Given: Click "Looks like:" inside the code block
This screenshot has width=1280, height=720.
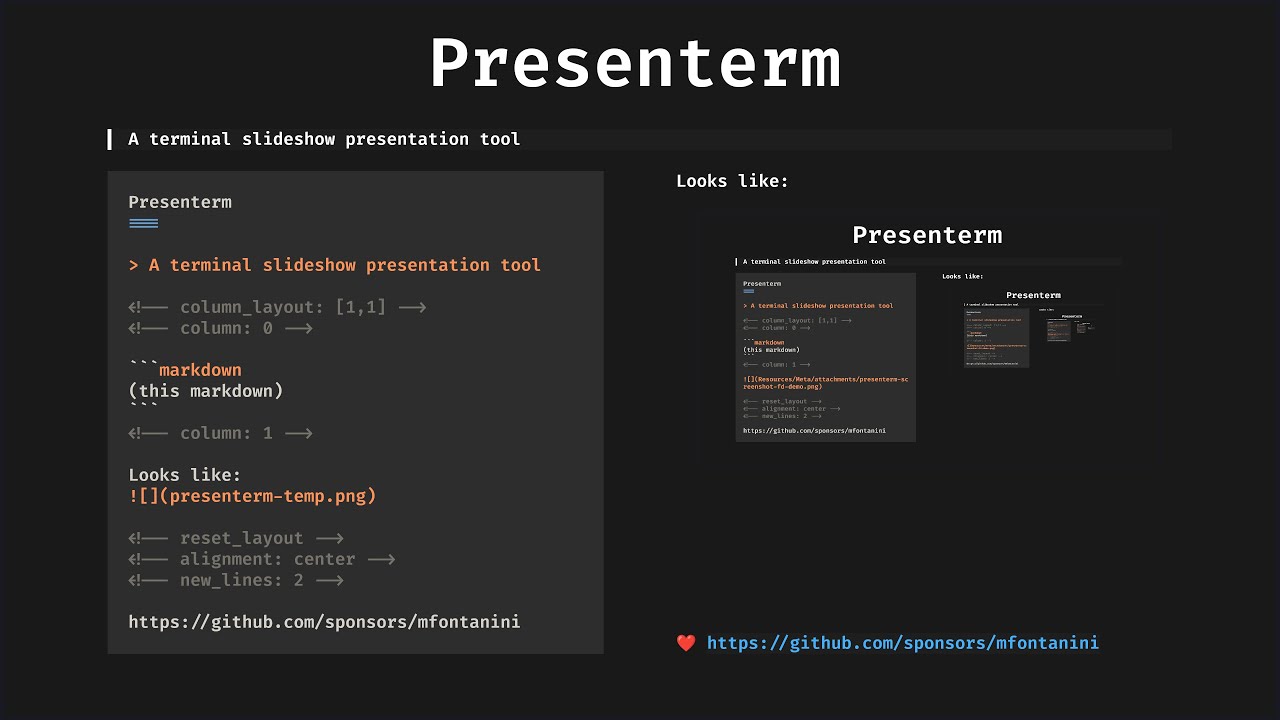Looking at the screenshot, I should [185, 475].
